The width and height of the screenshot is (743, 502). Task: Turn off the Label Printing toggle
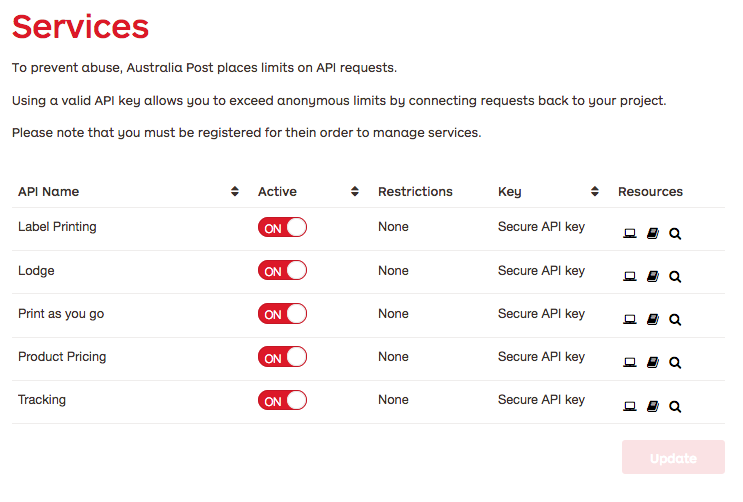[282, 227]
